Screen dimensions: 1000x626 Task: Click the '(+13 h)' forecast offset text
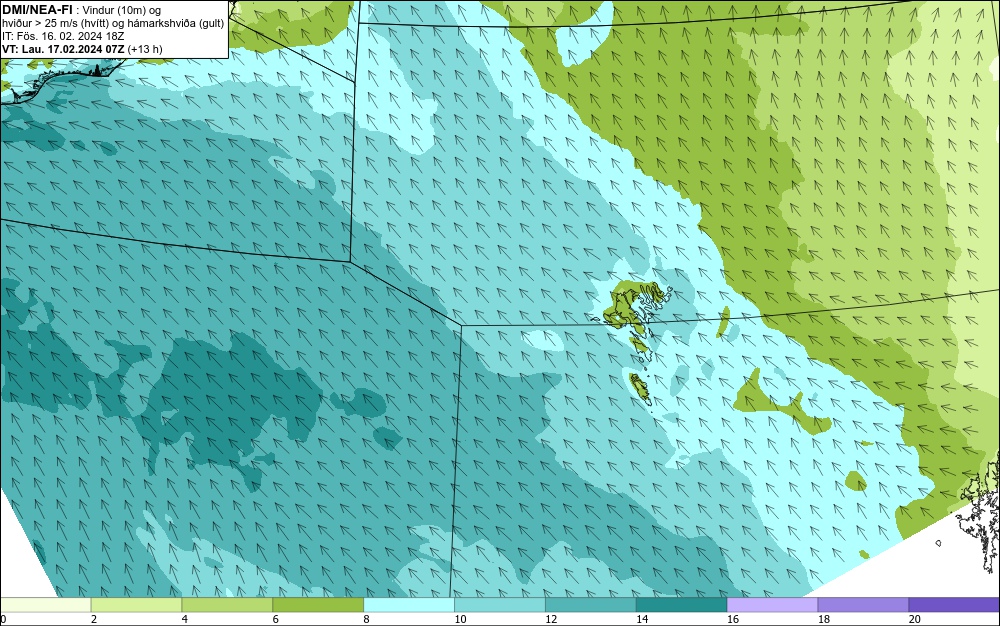[x=145, y=49]
